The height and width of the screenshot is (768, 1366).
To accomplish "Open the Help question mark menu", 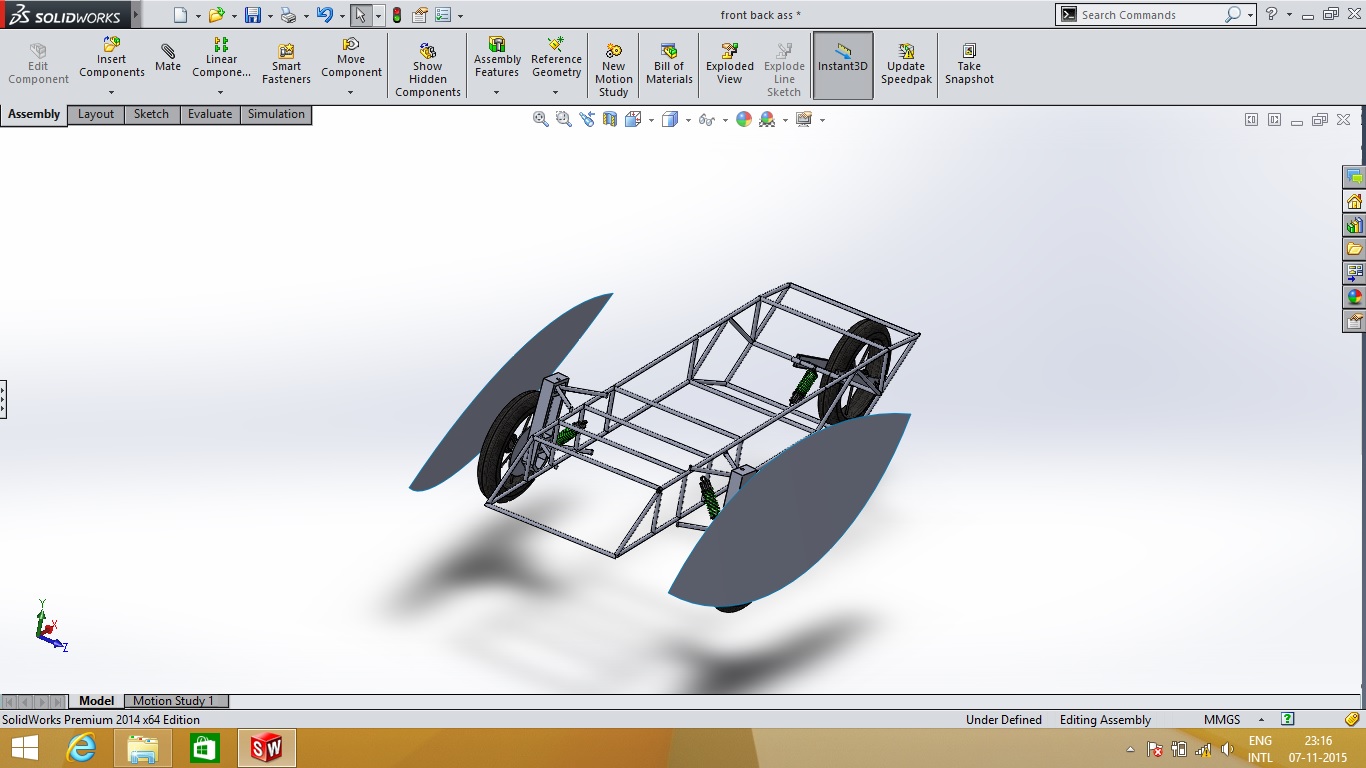I will click(x=1271, y=14).
